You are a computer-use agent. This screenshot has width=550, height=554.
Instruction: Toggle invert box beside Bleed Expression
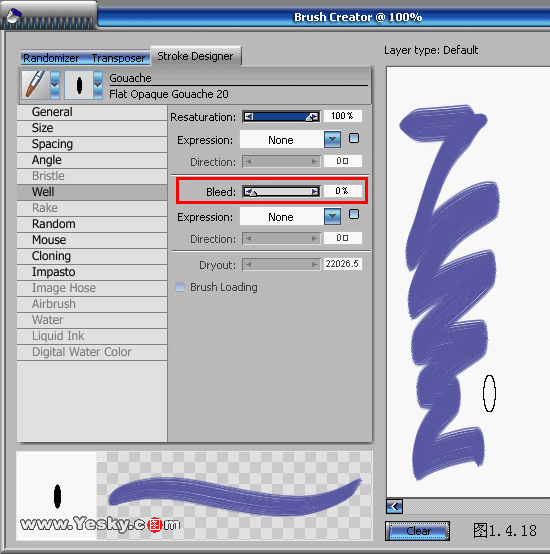tap(354, 214)
